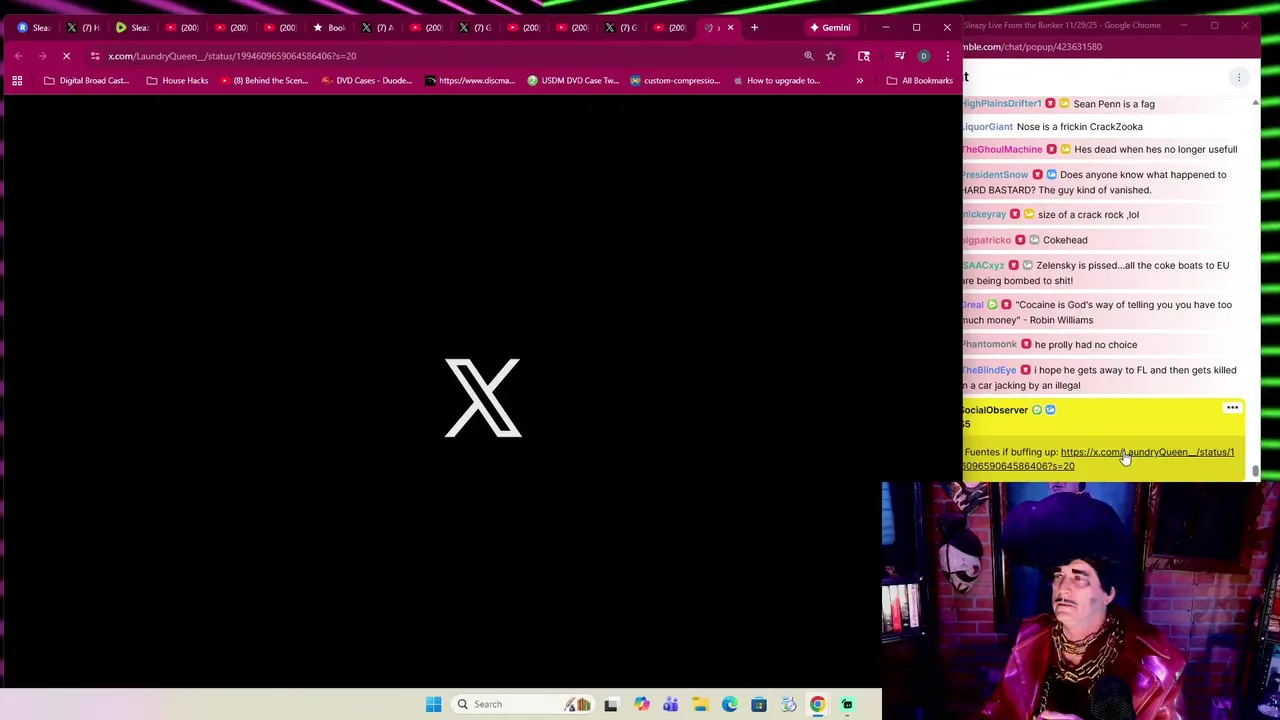Viewport: 1280px width, 720px height.
Task: Click the taskbar Search box
Action: pyautogui.click(x=525, y=704)
